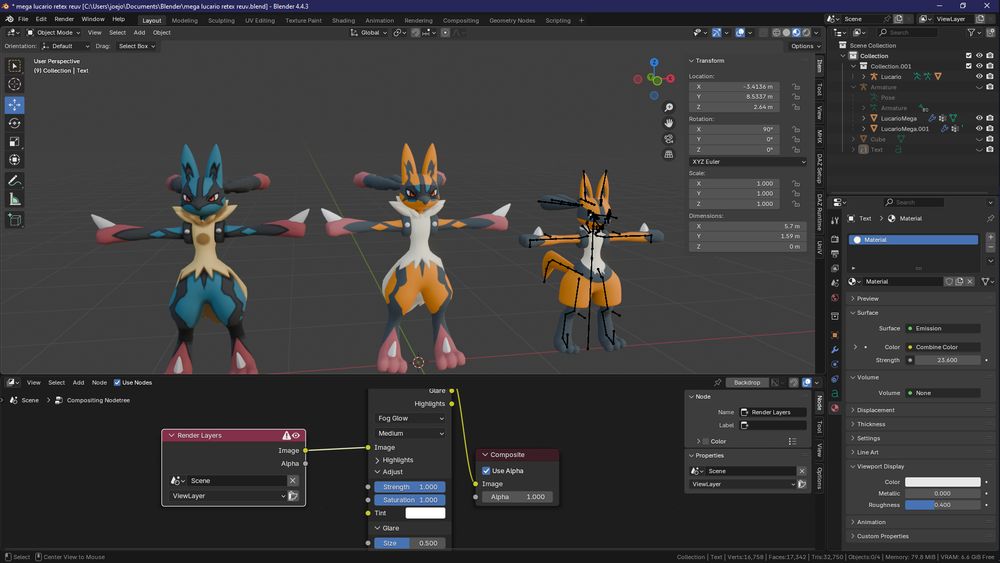Open the Render menu
Image resolution: width=1000 pixels, height=563 pixels.
(64, 19)
